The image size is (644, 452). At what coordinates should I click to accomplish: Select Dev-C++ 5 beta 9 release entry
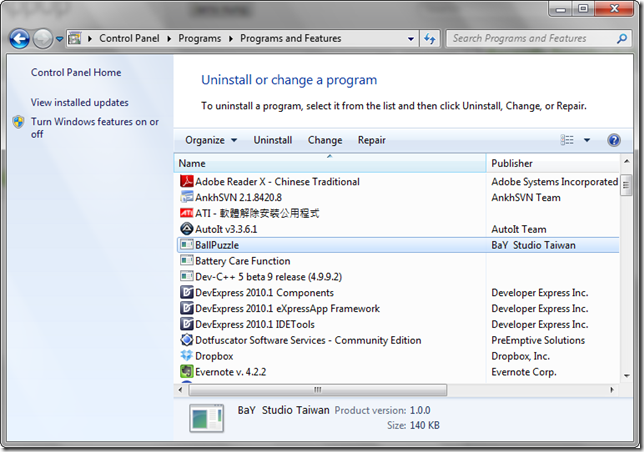[x=269, y=277]
